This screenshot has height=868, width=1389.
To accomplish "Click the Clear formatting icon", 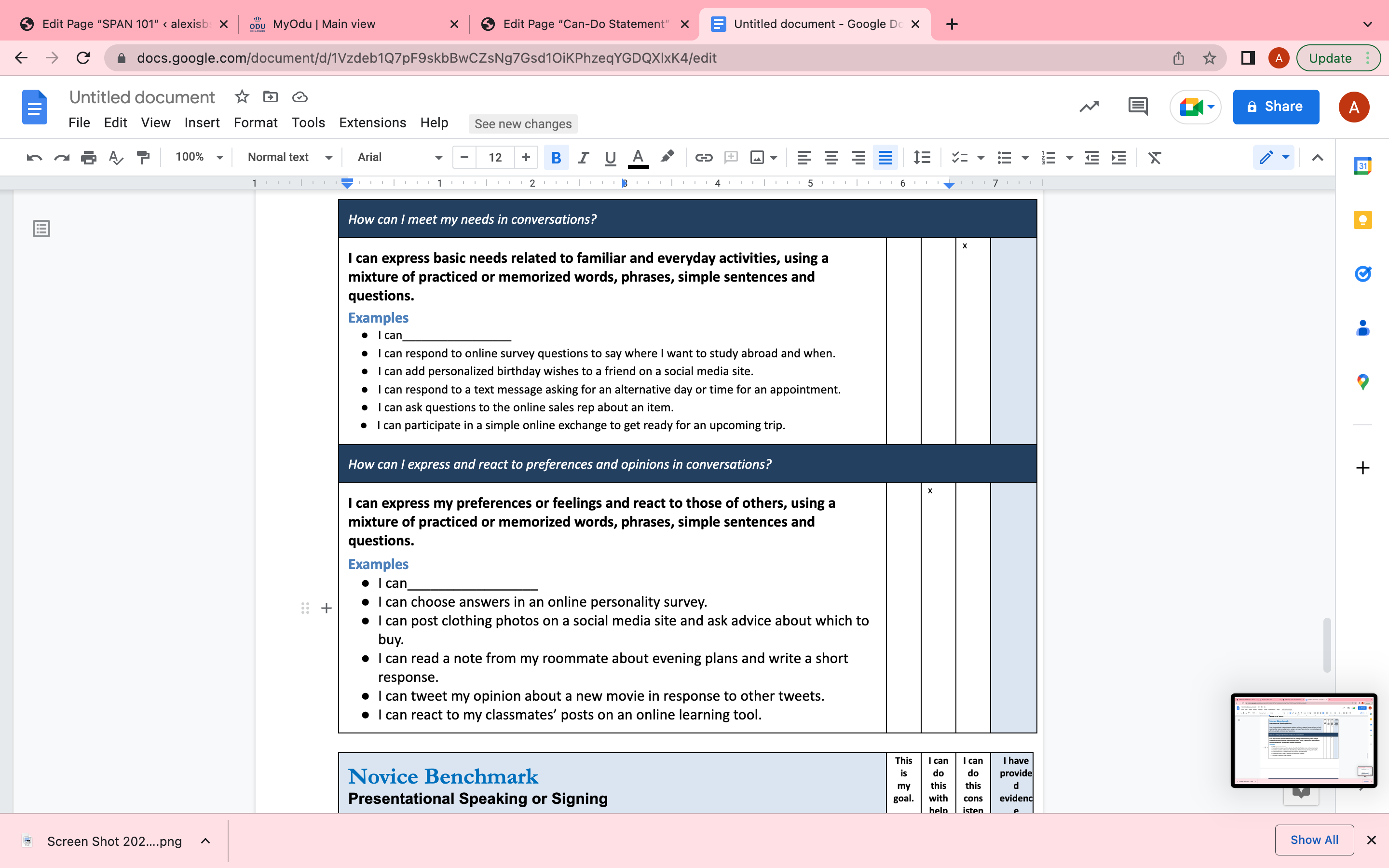I will pyautogui.click(x=1154, y=157).
